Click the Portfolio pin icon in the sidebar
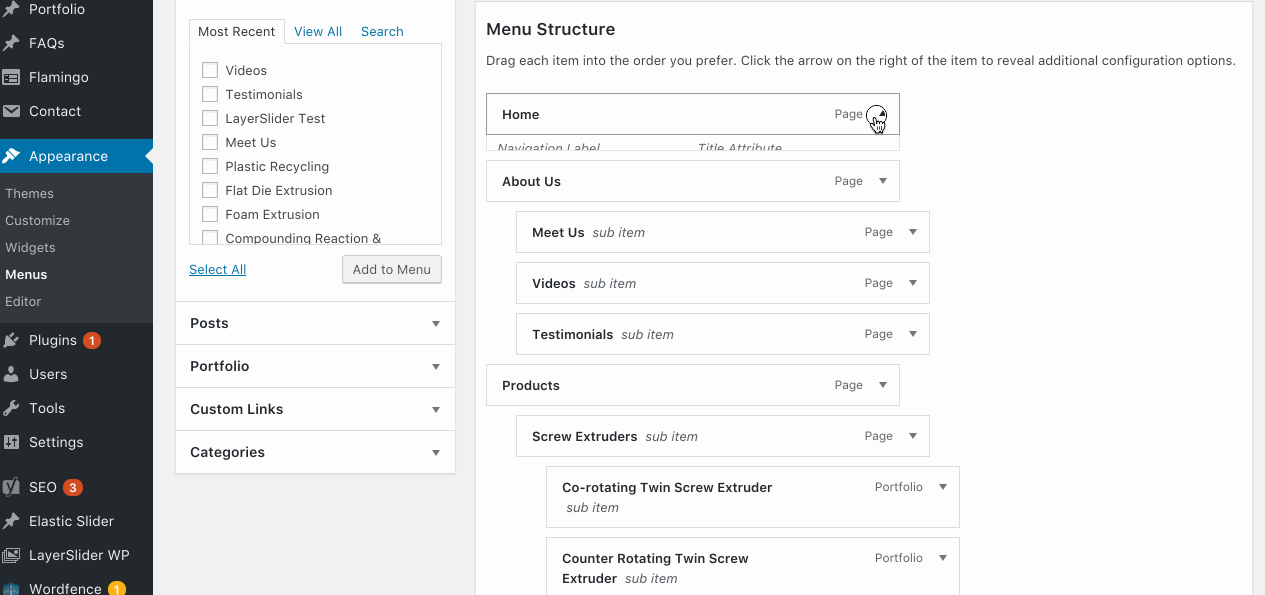 (12, 10)
